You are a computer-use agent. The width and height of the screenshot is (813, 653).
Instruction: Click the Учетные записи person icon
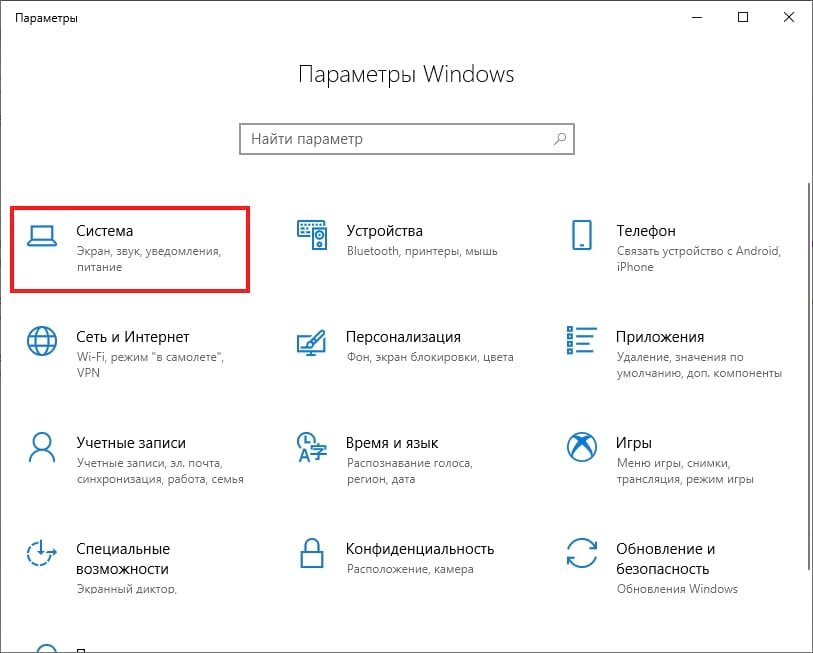42,447
